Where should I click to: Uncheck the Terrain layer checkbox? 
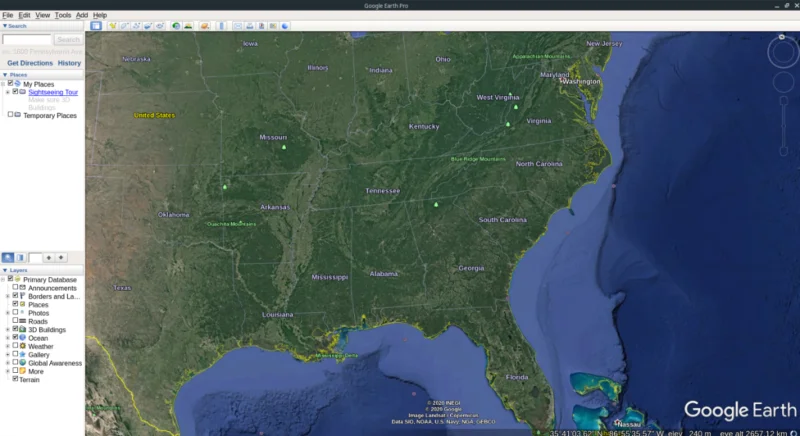[x=15, y=379]
